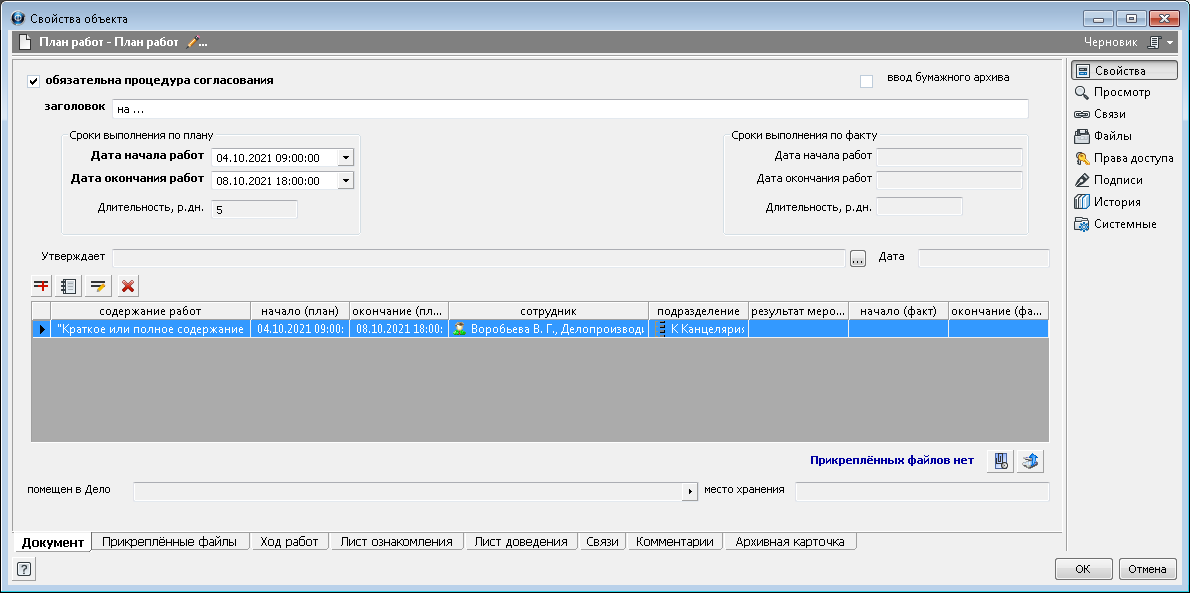Click the ellipsis button next to Утверждает
The height and width of the screenshot is (593, 1190).
click(x=857, y=259)
